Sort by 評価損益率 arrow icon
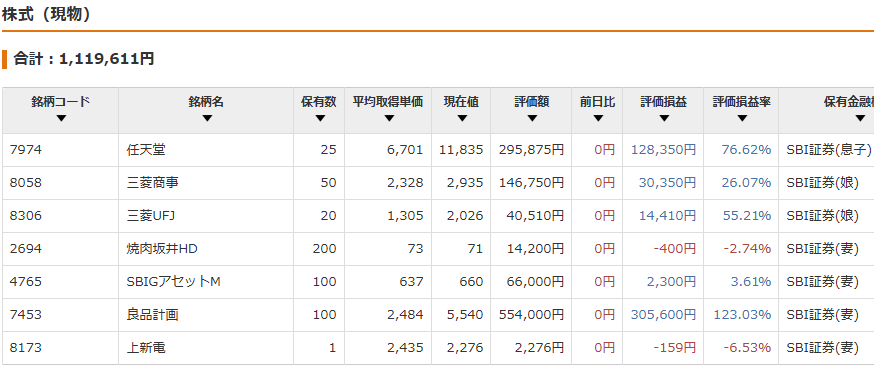The height and width of the screenshot is (367, 874). tap(741, 118)
